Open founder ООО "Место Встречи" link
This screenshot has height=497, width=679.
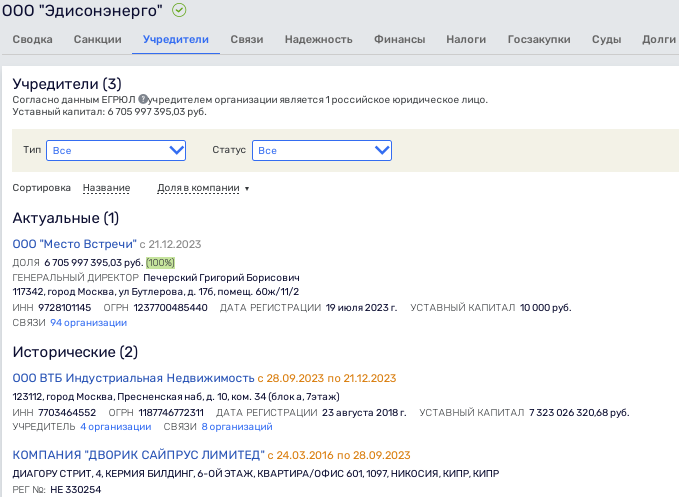point(74,244)
